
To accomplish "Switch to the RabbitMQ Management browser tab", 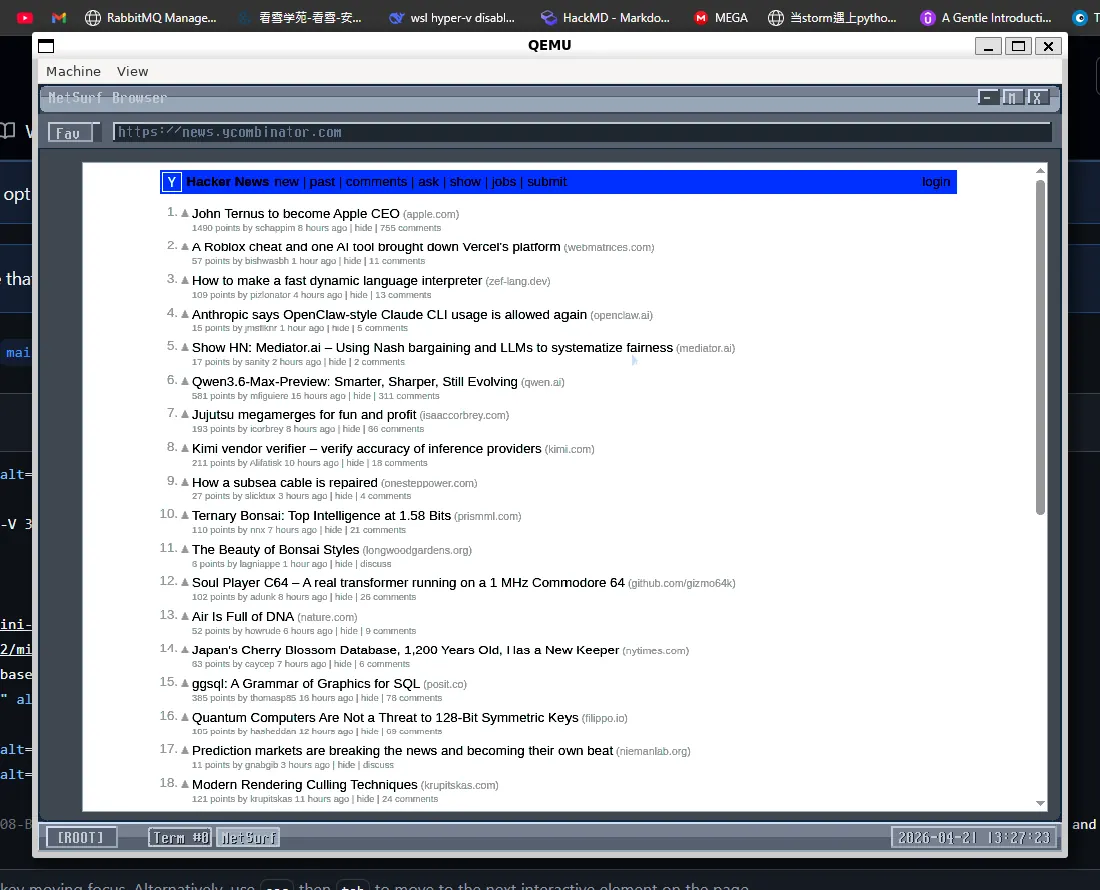I will pyautogui.click(x=151, y=18).
